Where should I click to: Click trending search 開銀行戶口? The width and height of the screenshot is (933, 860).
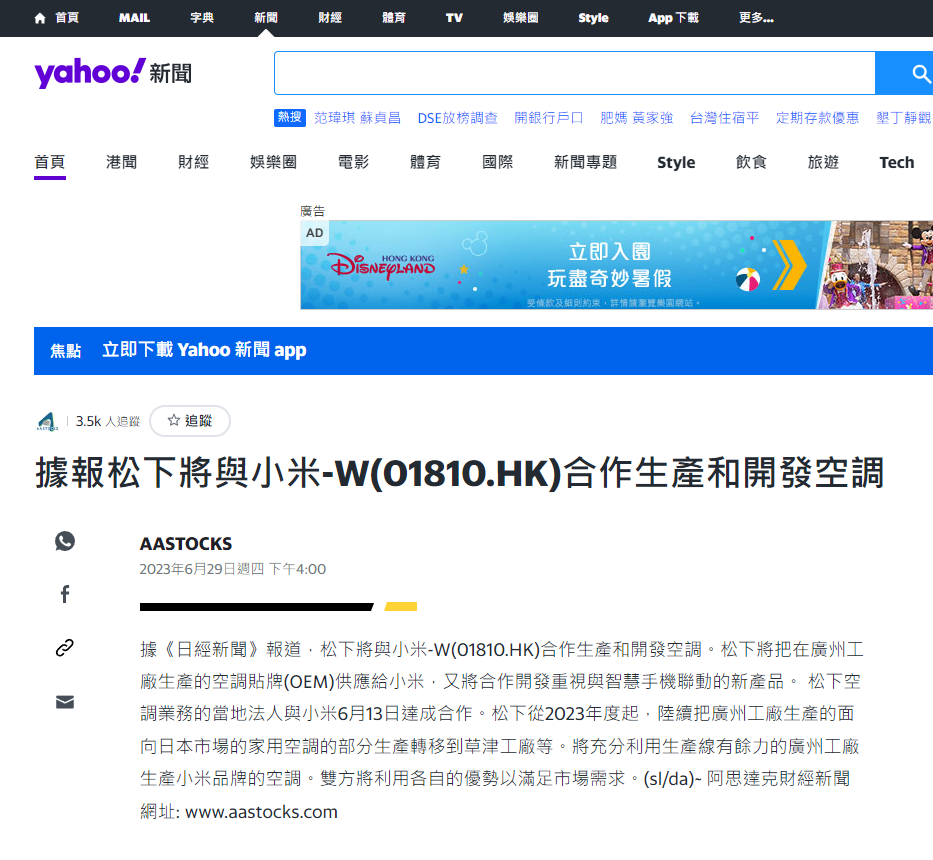click(549, 118)
